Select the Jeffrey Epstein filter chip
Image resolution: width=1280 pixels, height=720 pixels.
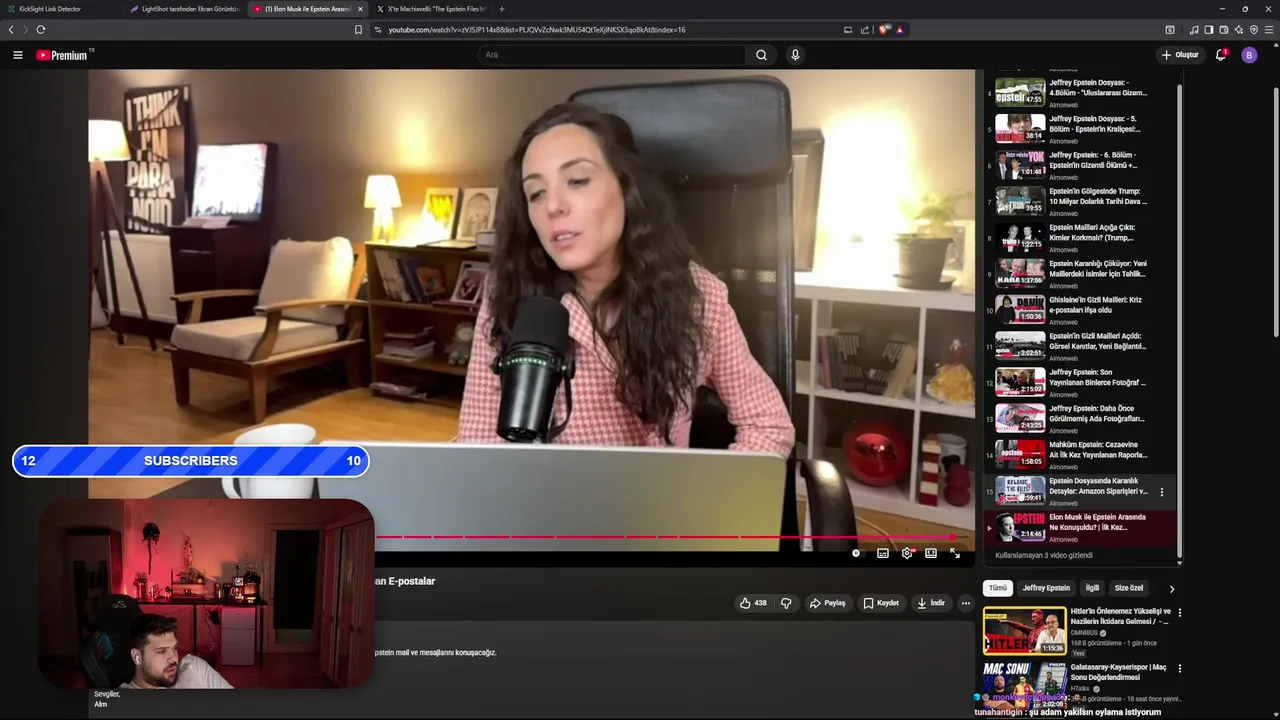click(1046, 588)
